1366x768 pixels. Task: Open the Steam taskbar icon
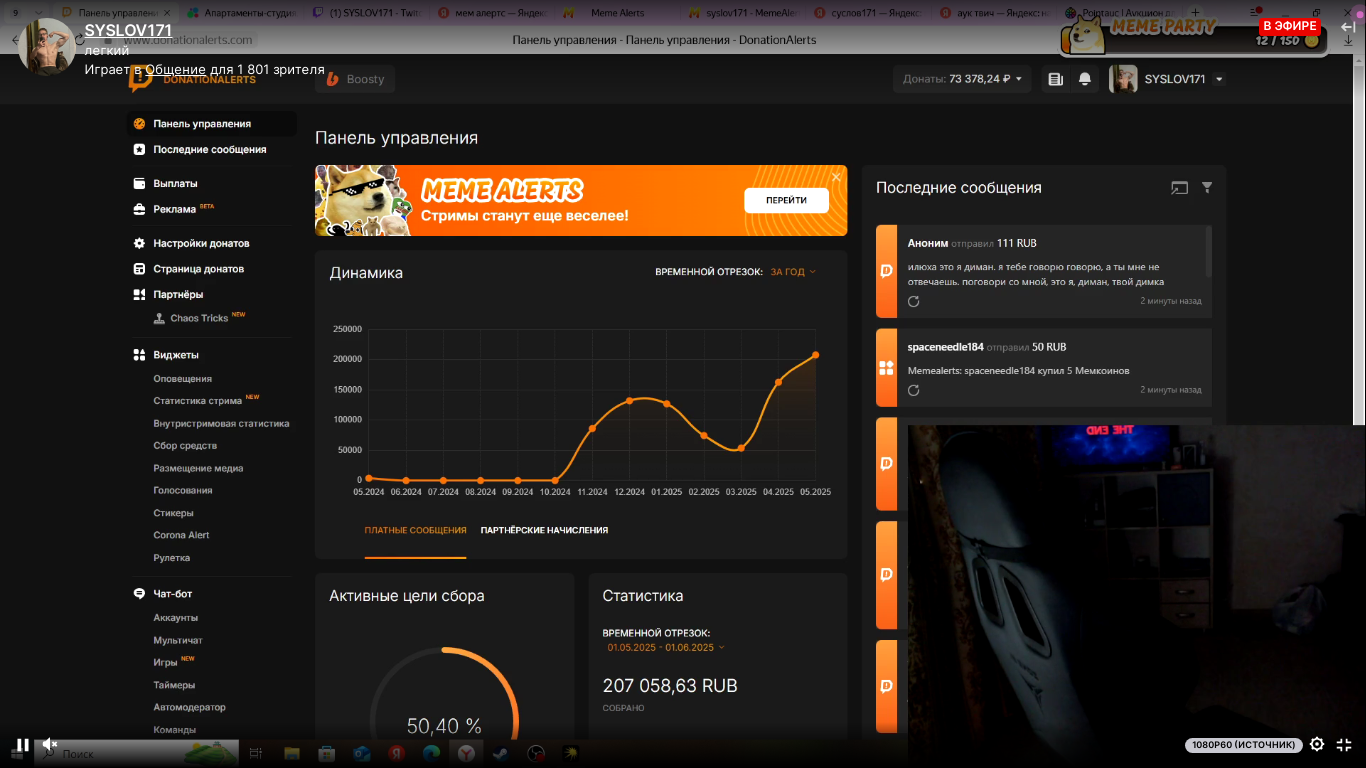pyautogui.click(x=500, y=753)
